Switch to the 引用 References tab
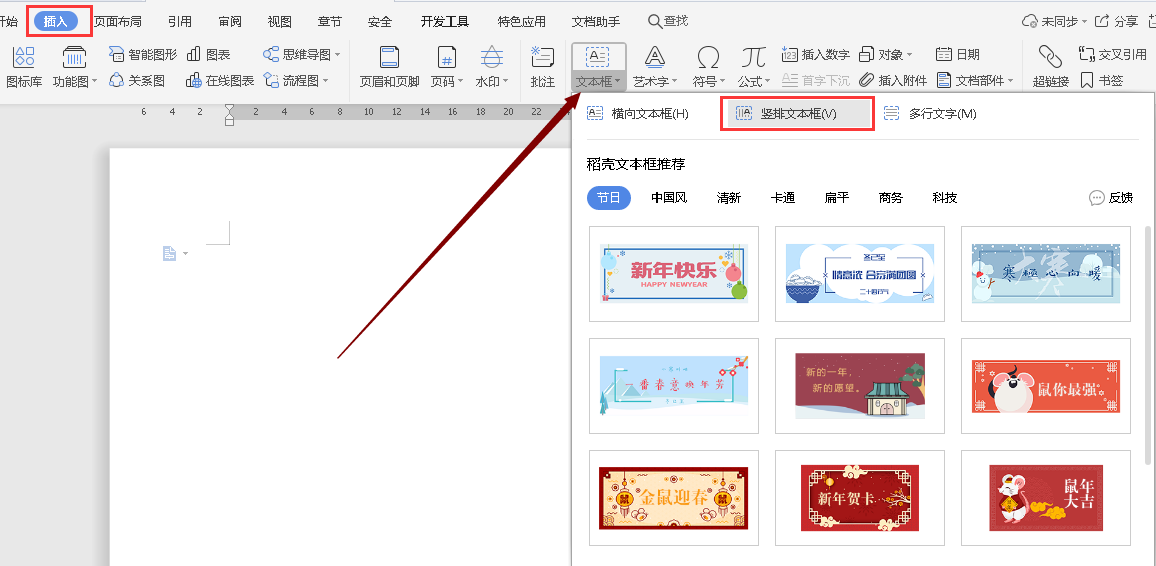 [x=180, y=21]
